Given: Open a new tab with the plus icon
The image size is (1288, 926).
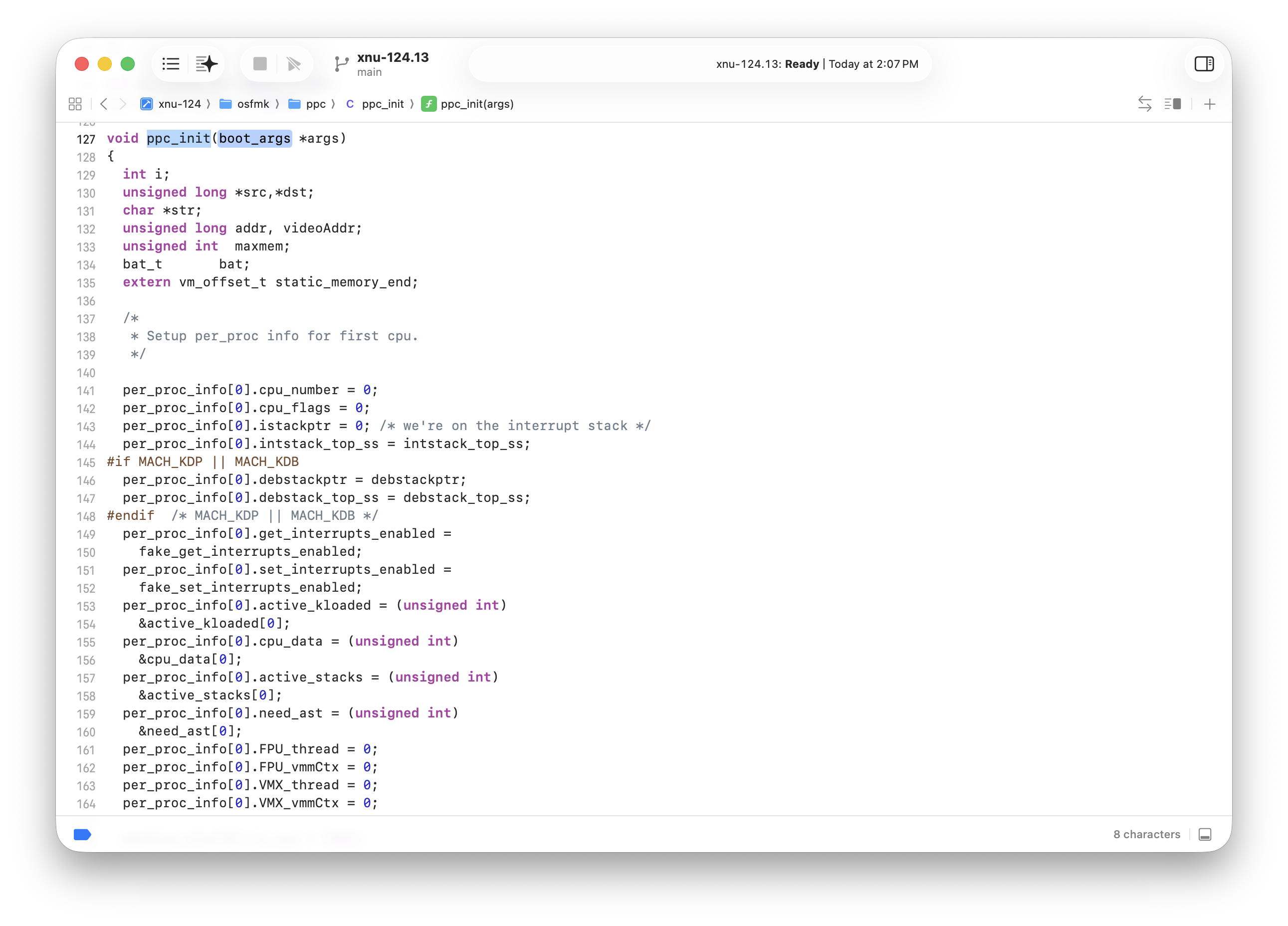Looking at the screenshot, I should tap(1210, 104).
